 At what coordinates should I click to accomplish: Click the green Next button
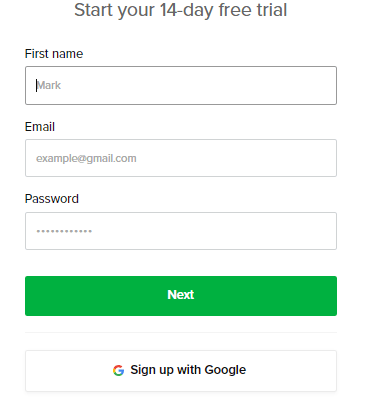[181, 296]
